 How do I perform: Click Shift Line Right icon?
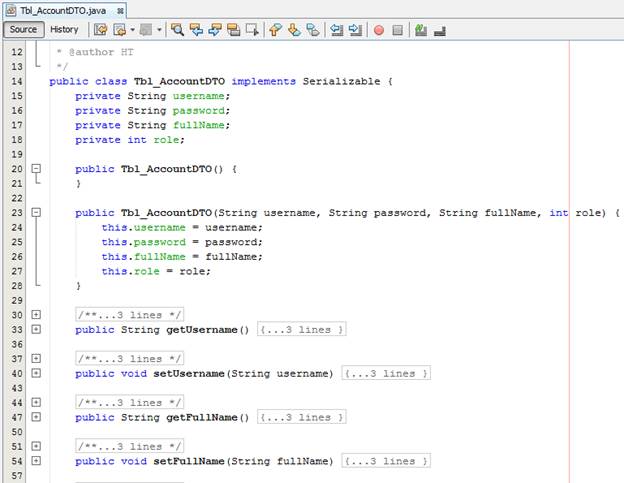click(355, 30)
